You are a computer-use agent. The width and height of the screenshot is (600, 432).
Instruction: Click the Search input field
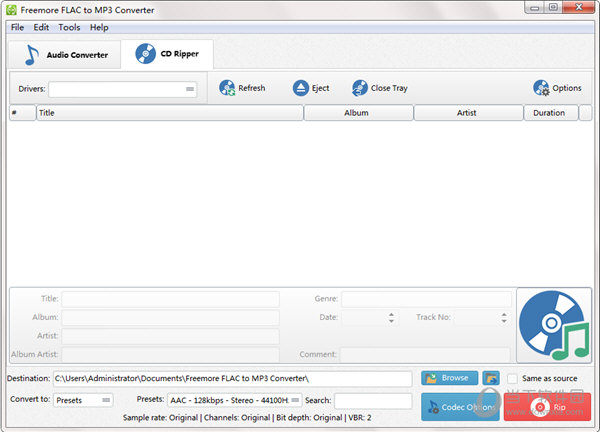373,401
